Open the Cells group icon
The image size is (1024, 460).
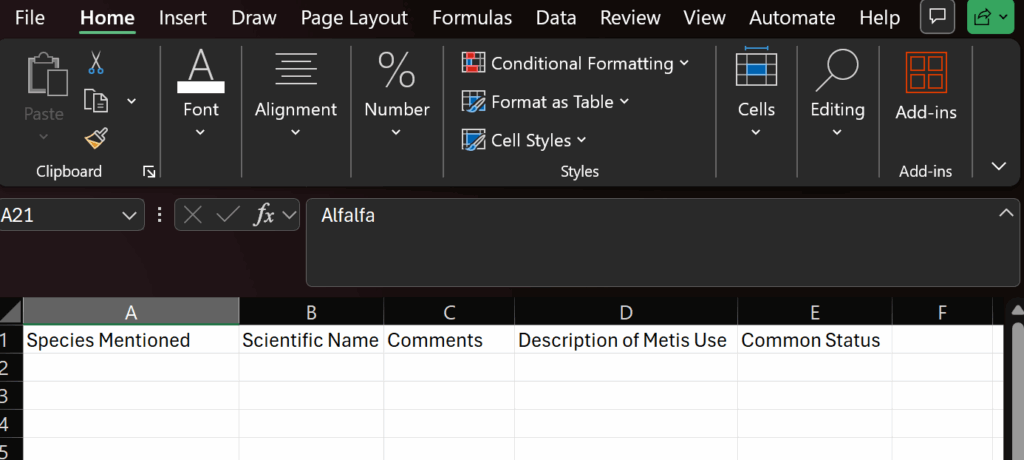pyautogui.click(x=756, y=70)
